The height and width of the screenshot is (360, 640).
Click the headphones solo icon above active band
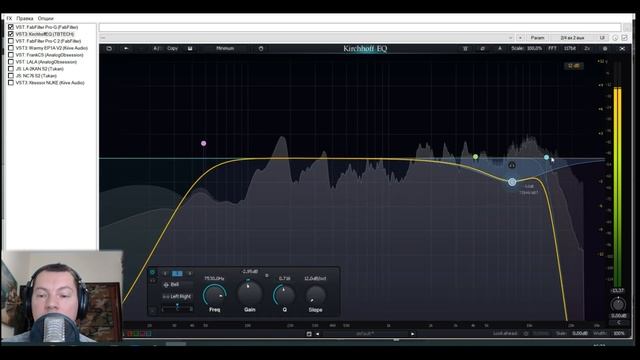coord(511,165)
